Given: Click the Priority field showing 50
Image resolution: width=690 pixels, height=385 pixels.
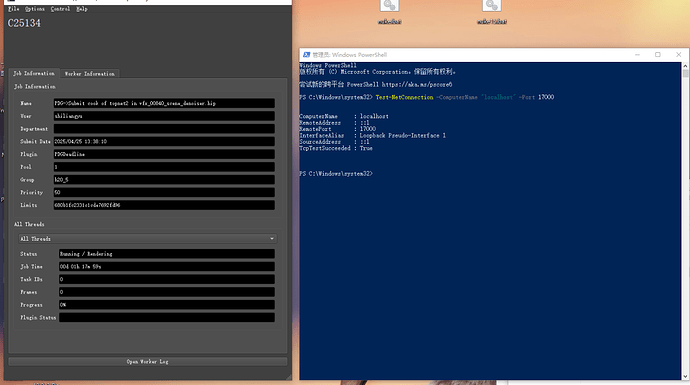Looking at the screenshot, I should (164, 193).
